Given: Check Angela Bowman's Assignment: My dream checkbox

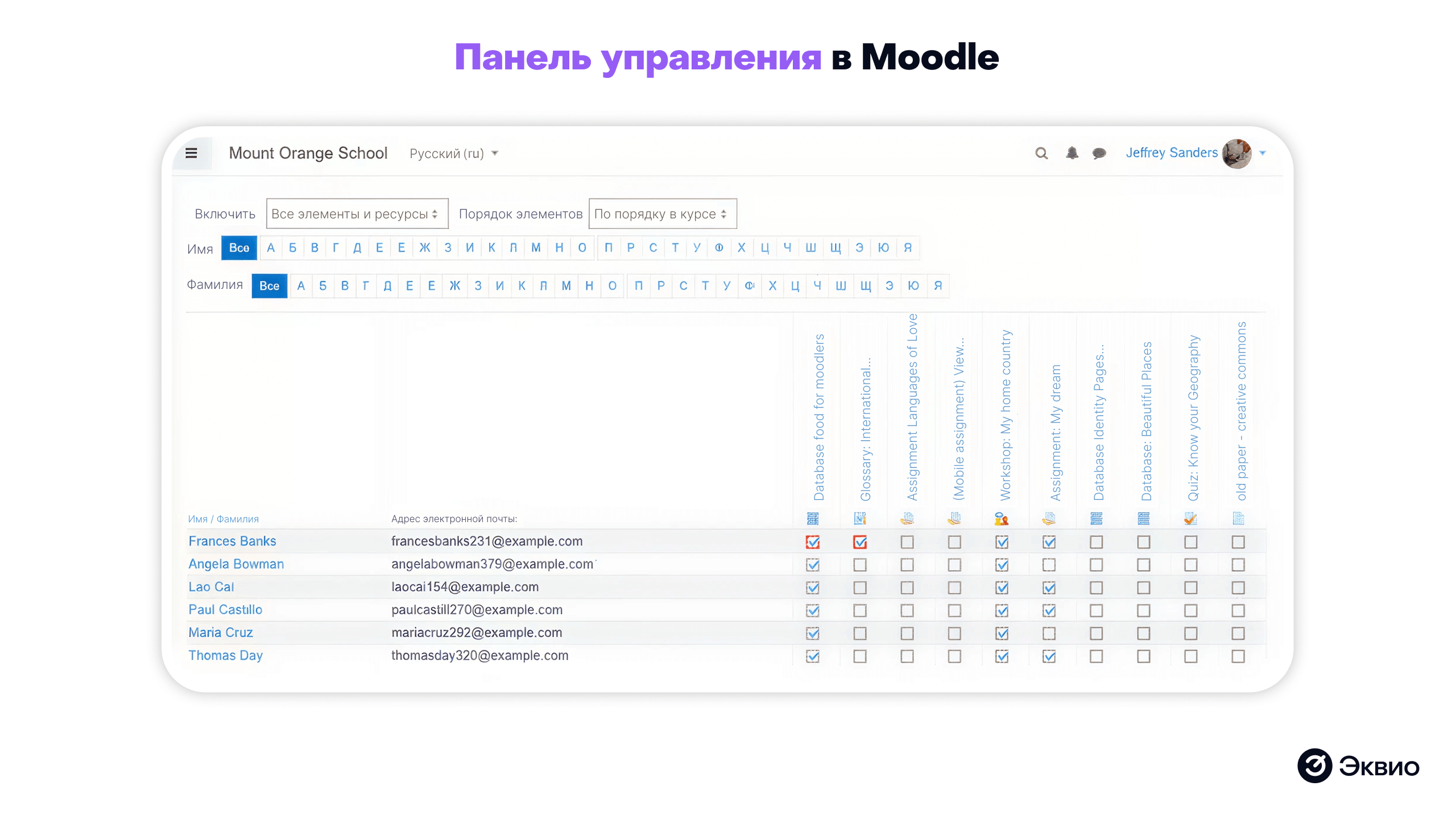Looking at the screenshot, I should tap(1049, 565).
